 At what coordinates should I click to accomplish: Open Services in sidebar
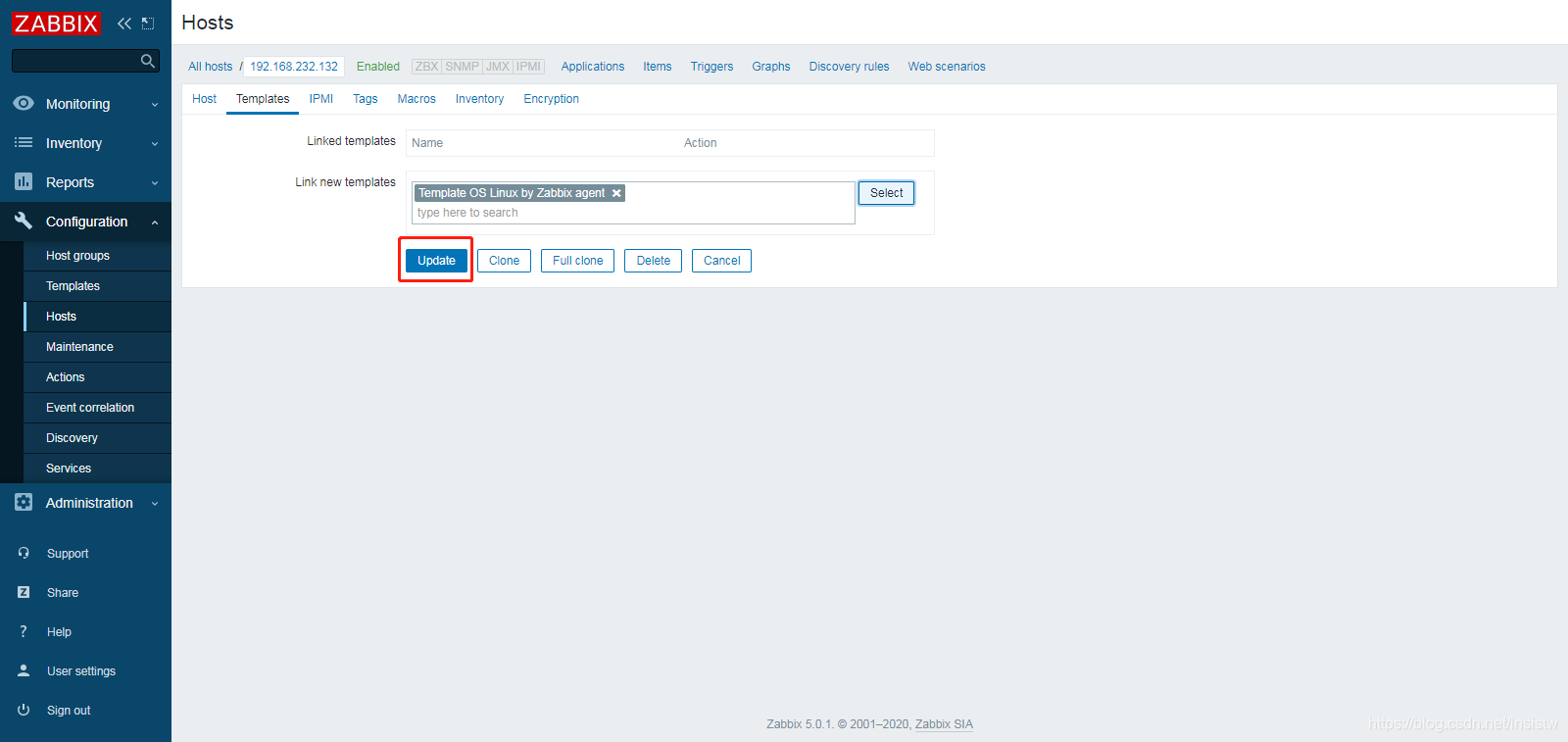click(x=97, y=469)
